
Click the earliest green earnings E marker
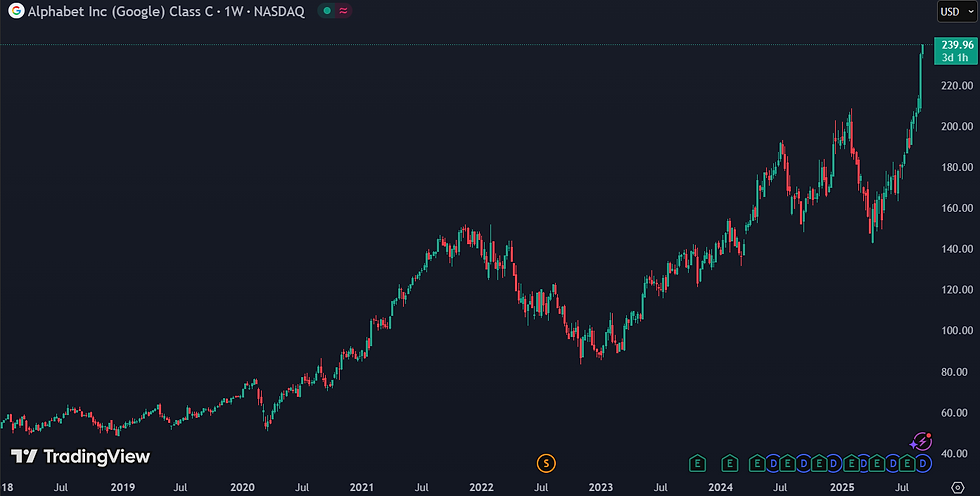[698, 464]
